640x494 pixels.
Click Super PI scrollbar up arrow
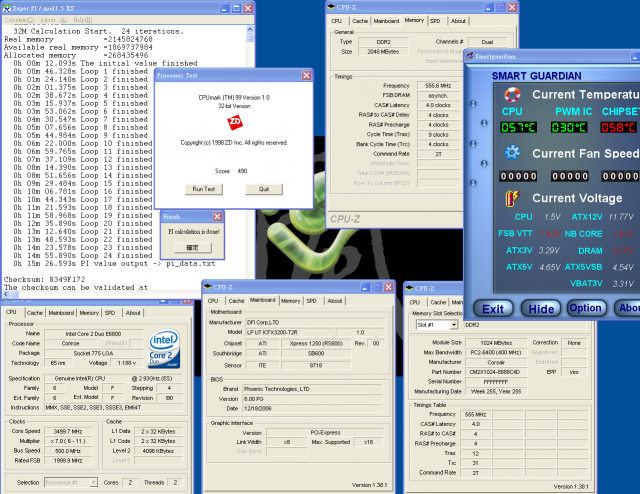(250, 29)
